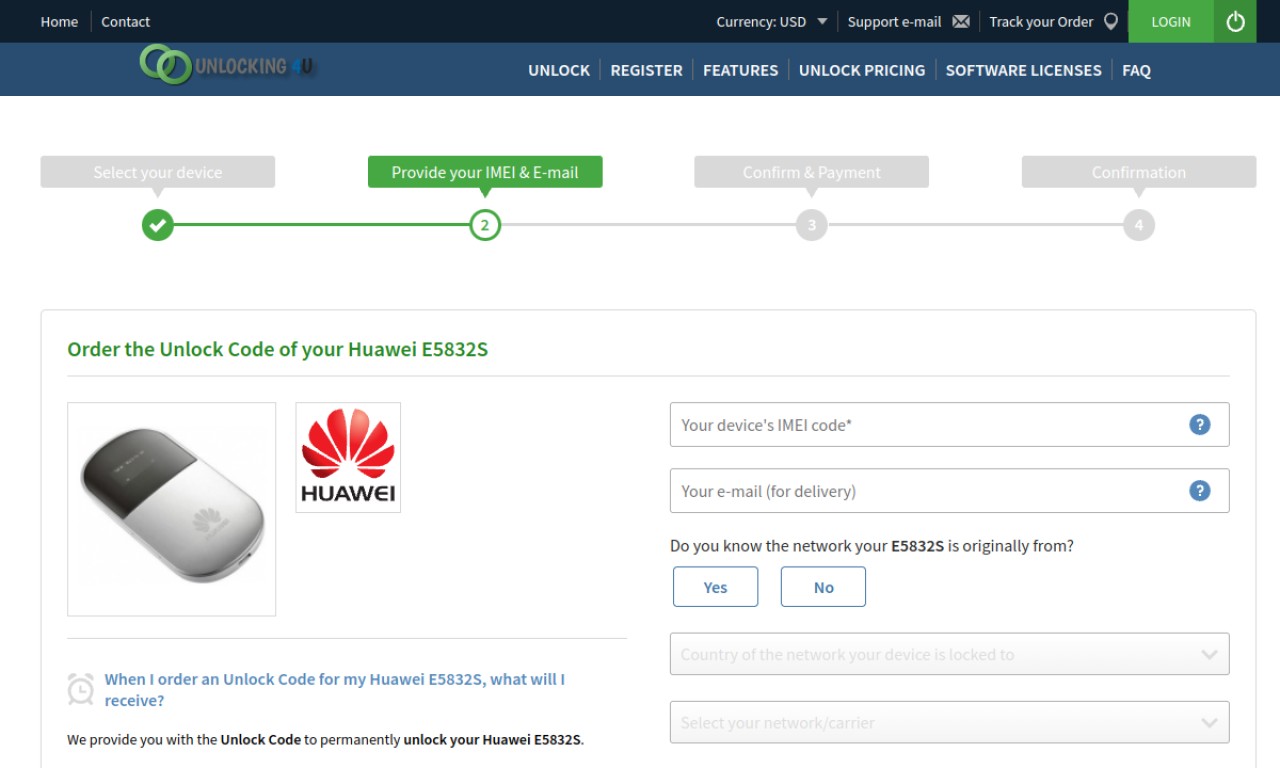Click the Unlocking4U logo
Image resolution: width=1280 pixels, height=768 pixels.
click(228, 66)
